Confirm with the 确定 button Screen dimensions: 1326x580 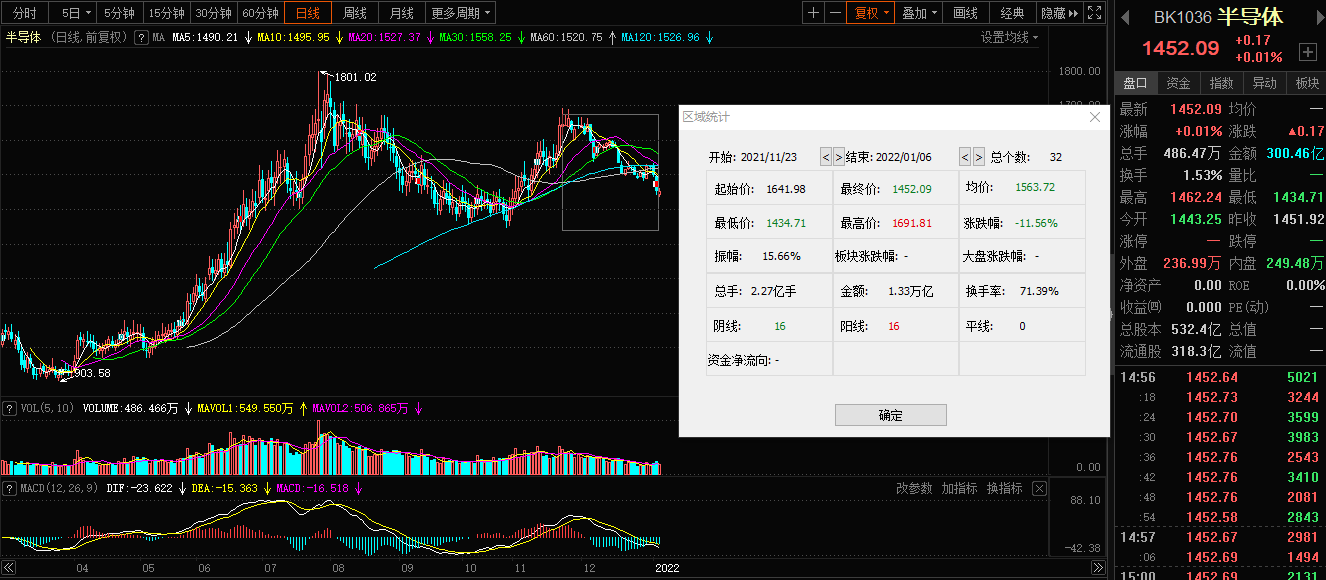pos(890,415)
